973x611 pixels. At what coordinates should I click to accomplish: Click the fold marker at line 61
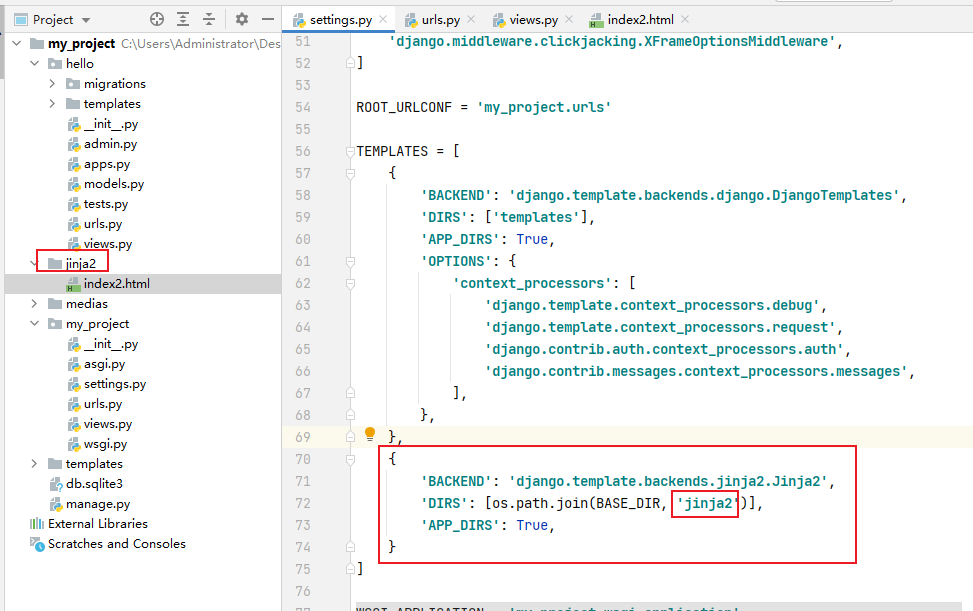point(350,261)
